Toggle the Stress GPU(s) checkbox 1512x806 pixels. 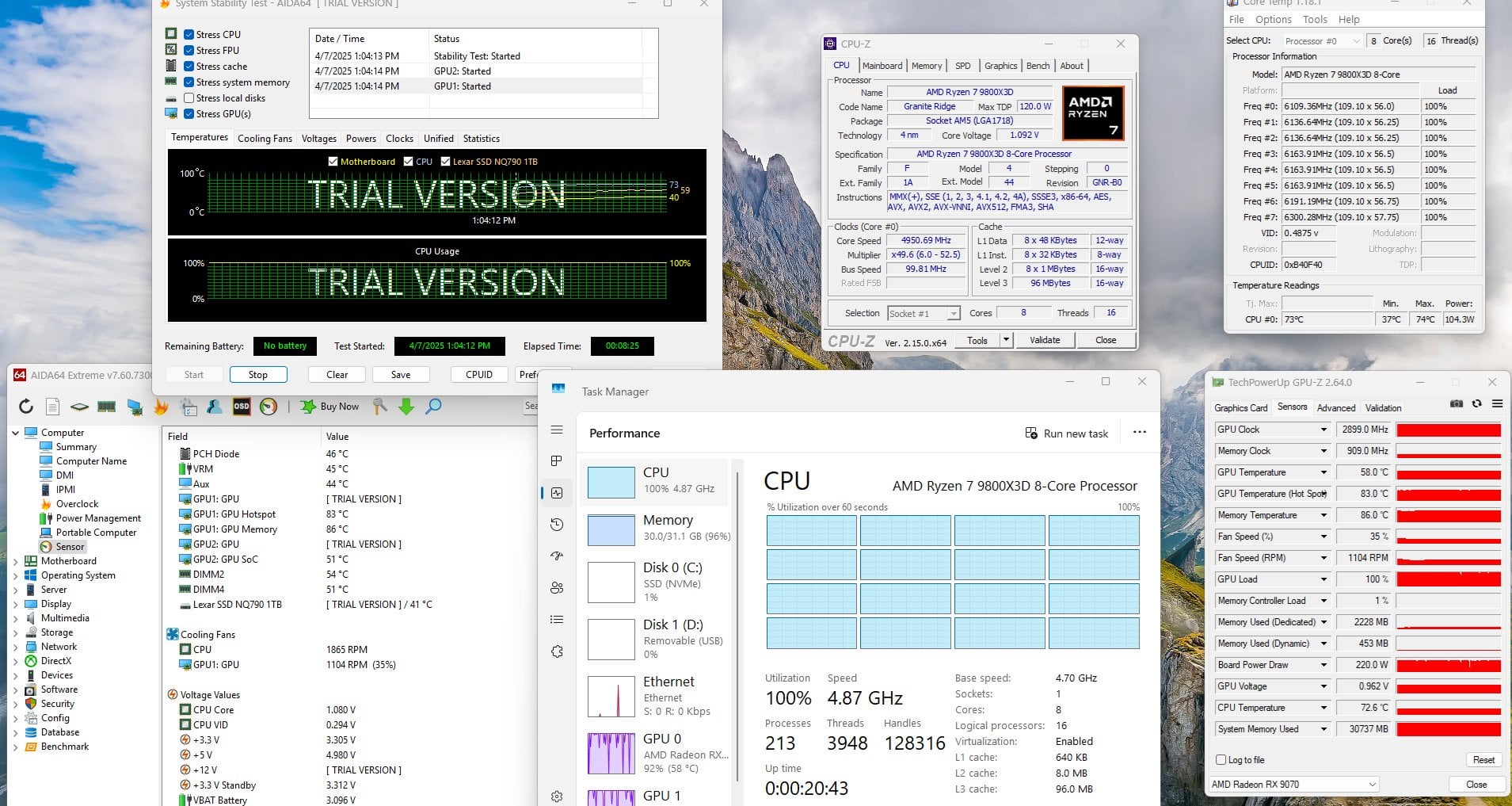point(189,114)
